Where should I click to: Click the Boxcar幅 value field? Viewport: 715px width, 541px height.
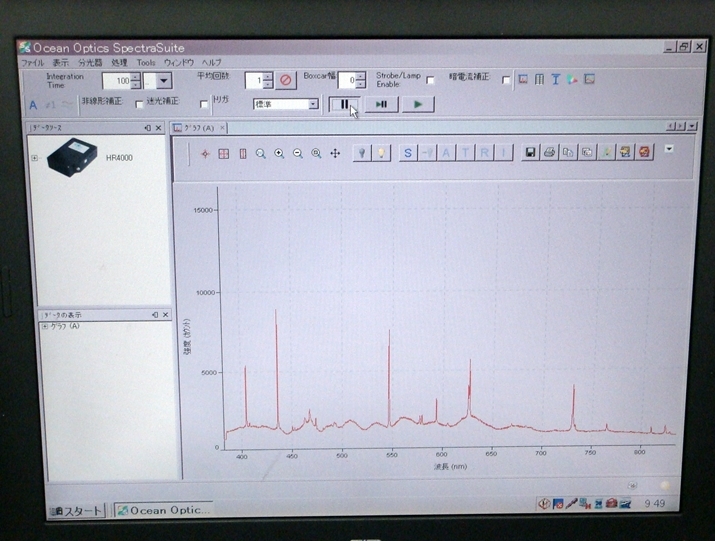(347, 81)
